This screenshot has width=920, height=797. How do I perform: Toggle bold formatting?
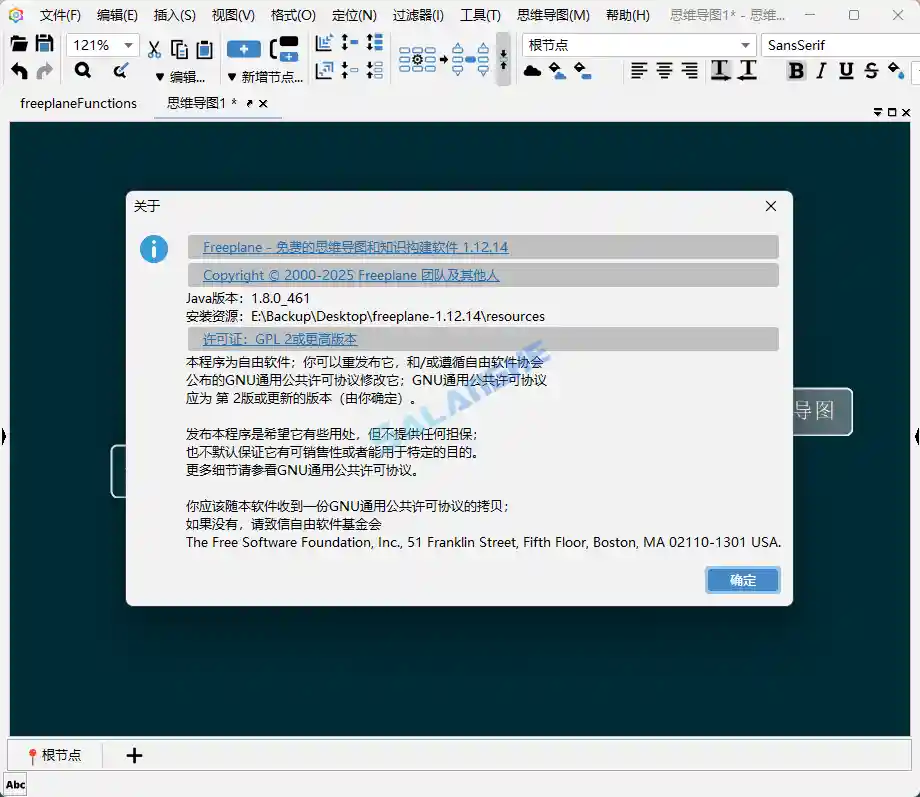pos(796,71)
